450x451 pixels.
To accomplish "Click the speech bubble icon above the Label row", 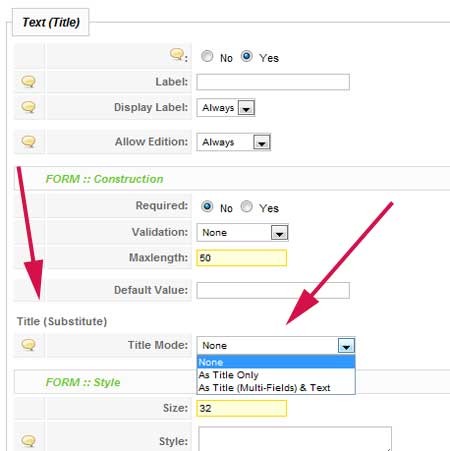I will coord(177,54).
